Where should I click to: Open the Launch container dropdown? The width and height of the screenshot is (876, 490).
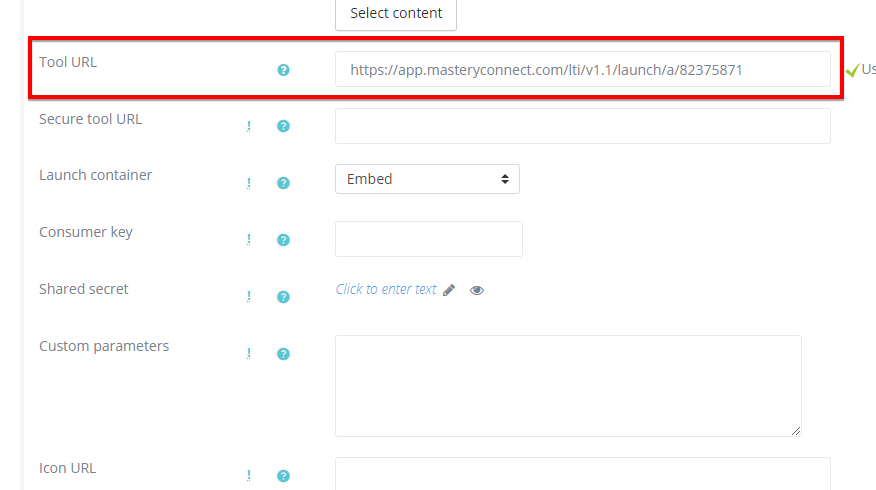click(x=427, y=179)
